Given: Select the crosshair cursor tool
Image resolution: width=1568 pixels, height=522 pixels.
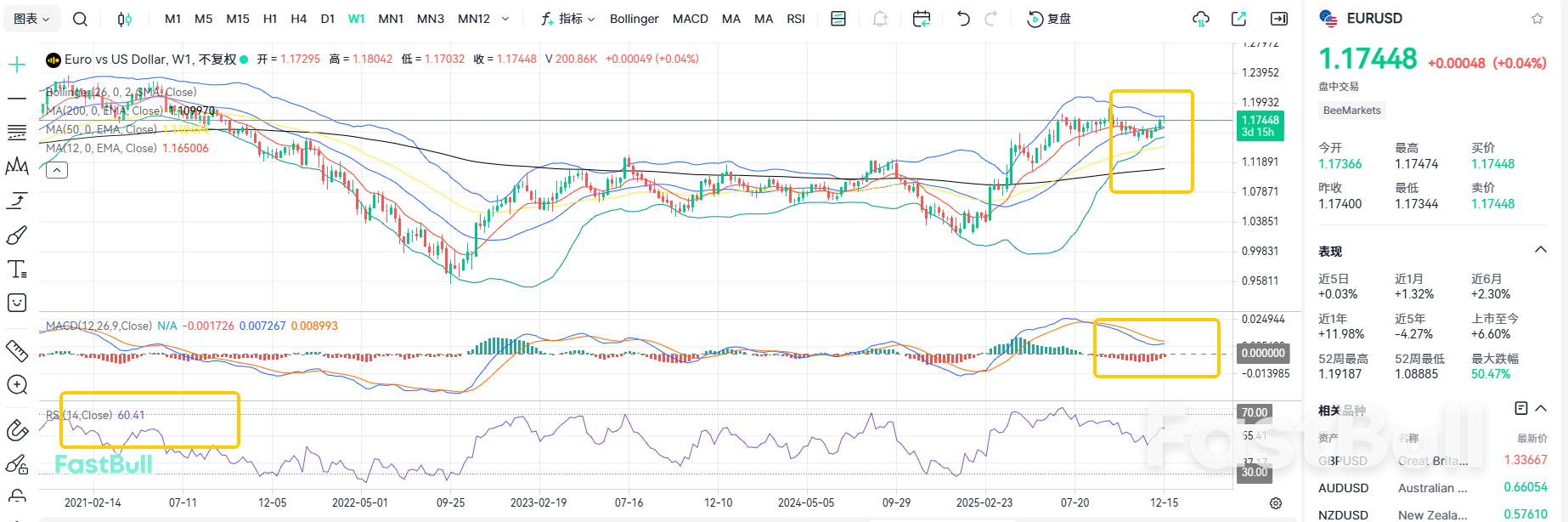Looking at the screenshot, I should coord(17,65).
